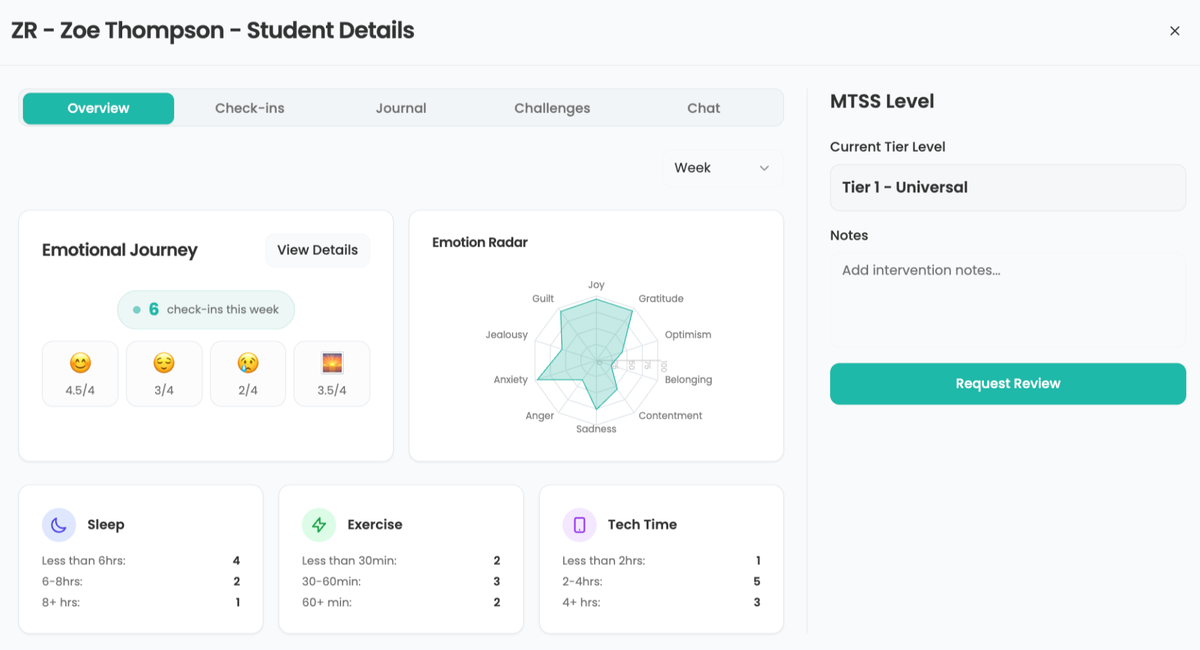The width and height of the screenshot is (1200, 650).
Task: Expand the Week dropdown chevron arrow
Action: pyautogui.click(x=764, y=168)
